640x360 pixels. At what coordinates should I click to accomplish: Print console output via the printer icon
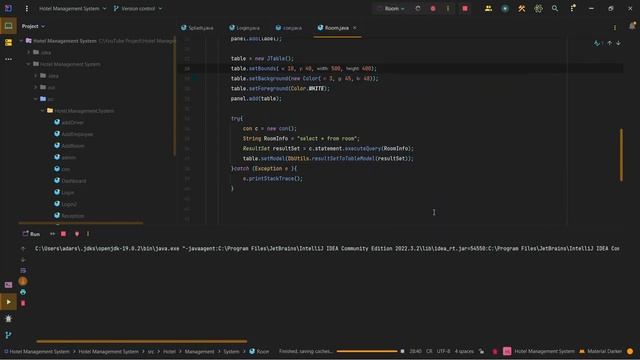pos(23,292)
